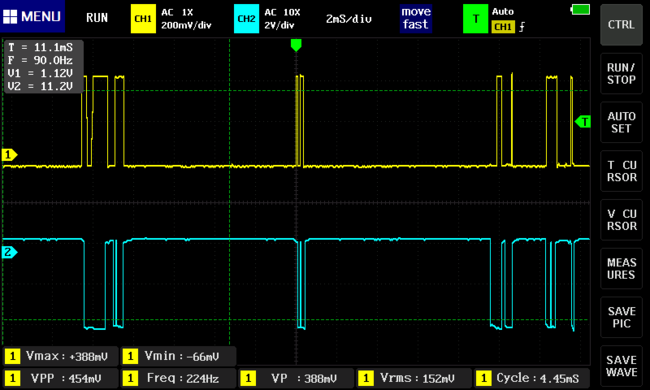The width and height of the screenshot is (650, 390).
Task: Select the cyan CH2 channel badge
Action: click(246, 19)
